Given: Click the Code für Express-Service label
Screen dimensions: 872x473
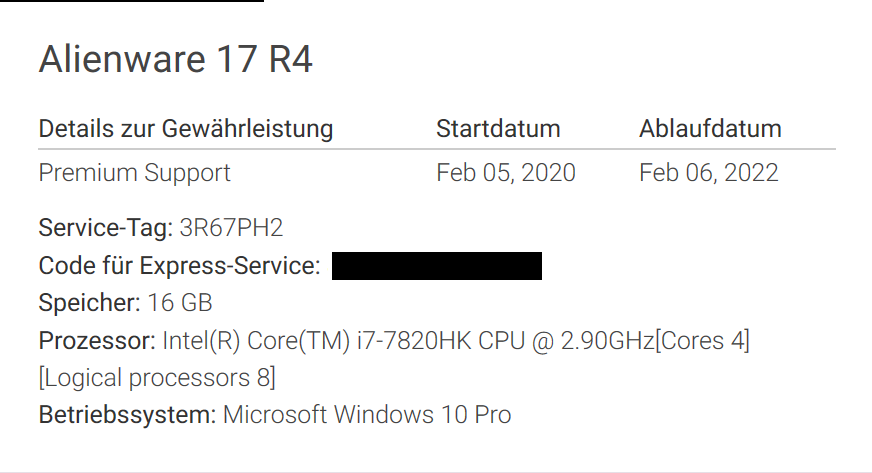Looking at the screenshot, I should (179, 266).
